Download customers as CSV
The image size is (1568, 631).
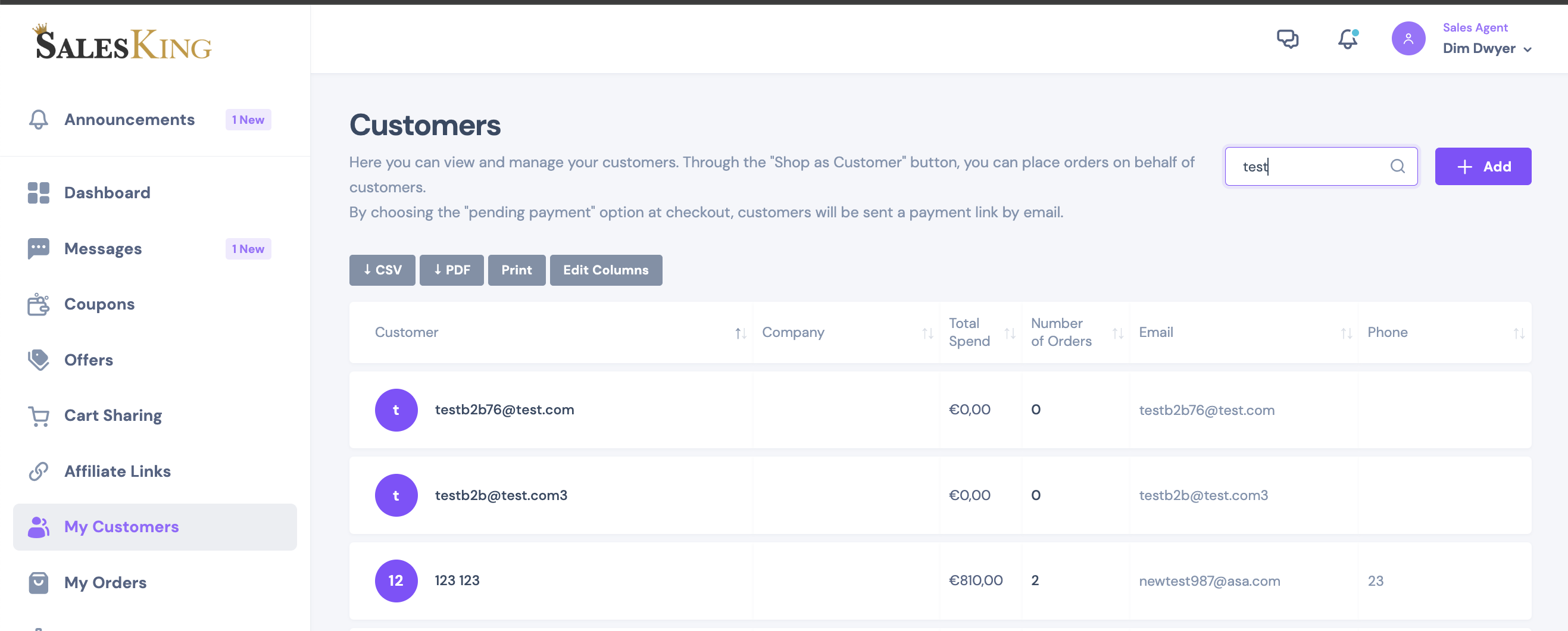382,270
